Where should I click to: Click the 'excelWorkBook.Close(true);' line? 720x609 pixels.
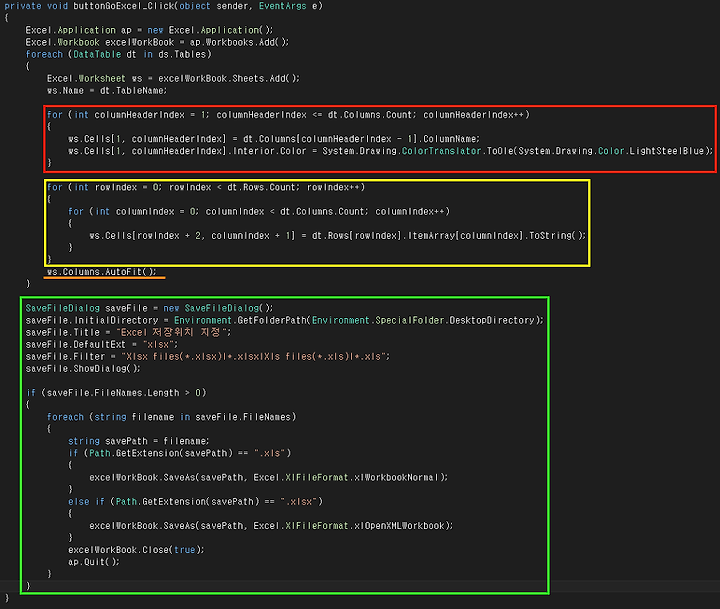[x=136, y=550]
